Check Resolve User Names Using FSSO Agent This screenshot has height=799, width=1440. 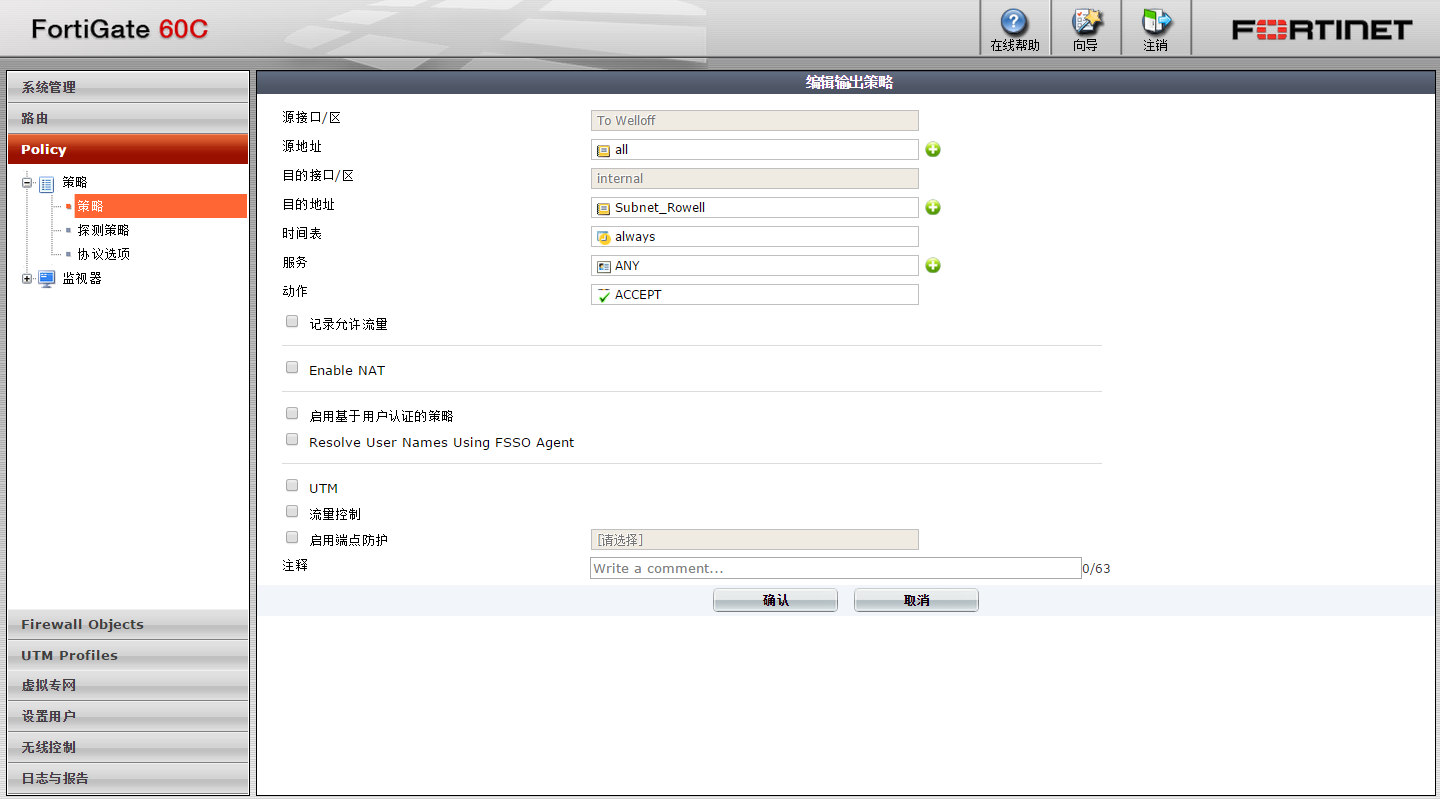pos(292,439)
